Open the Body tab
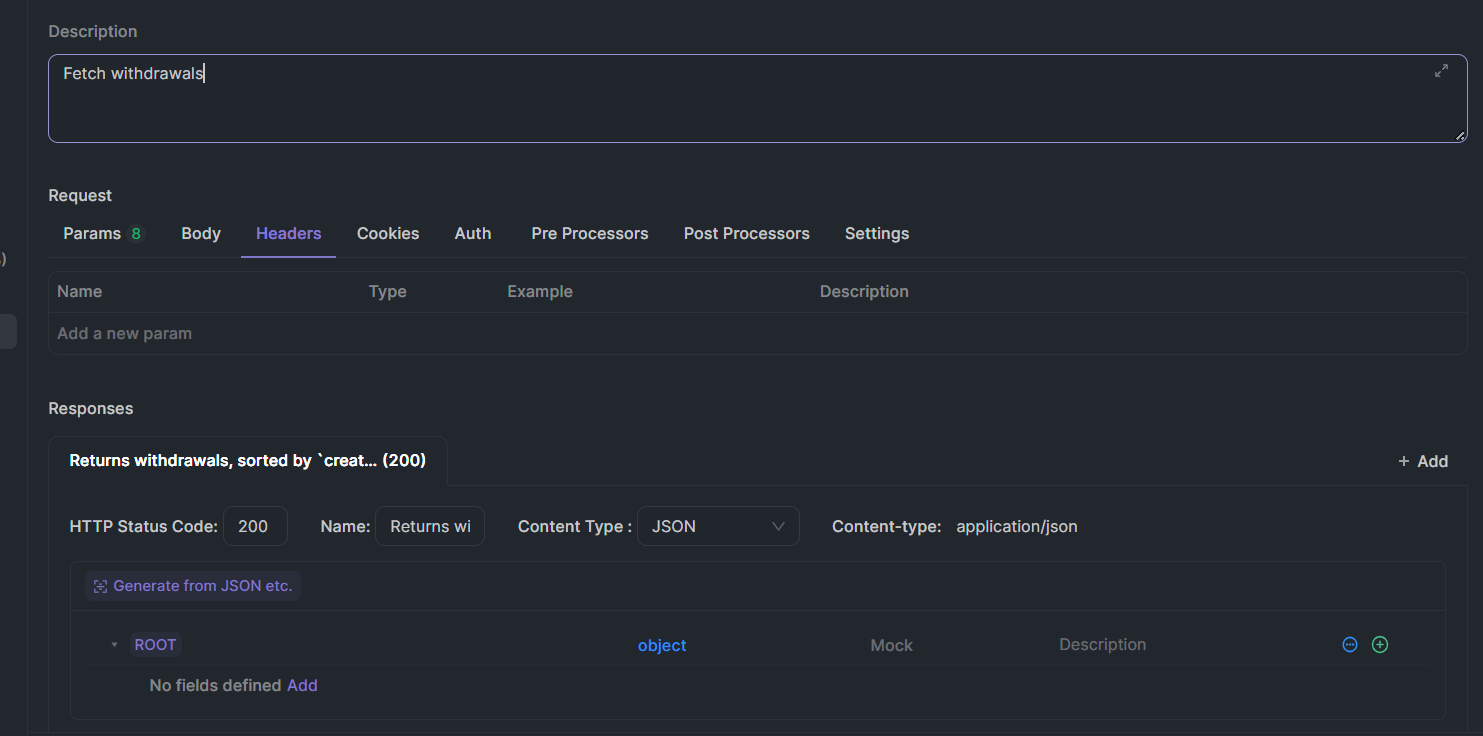The width and height of the screenshot is (1483, 736). pos(201,233)
